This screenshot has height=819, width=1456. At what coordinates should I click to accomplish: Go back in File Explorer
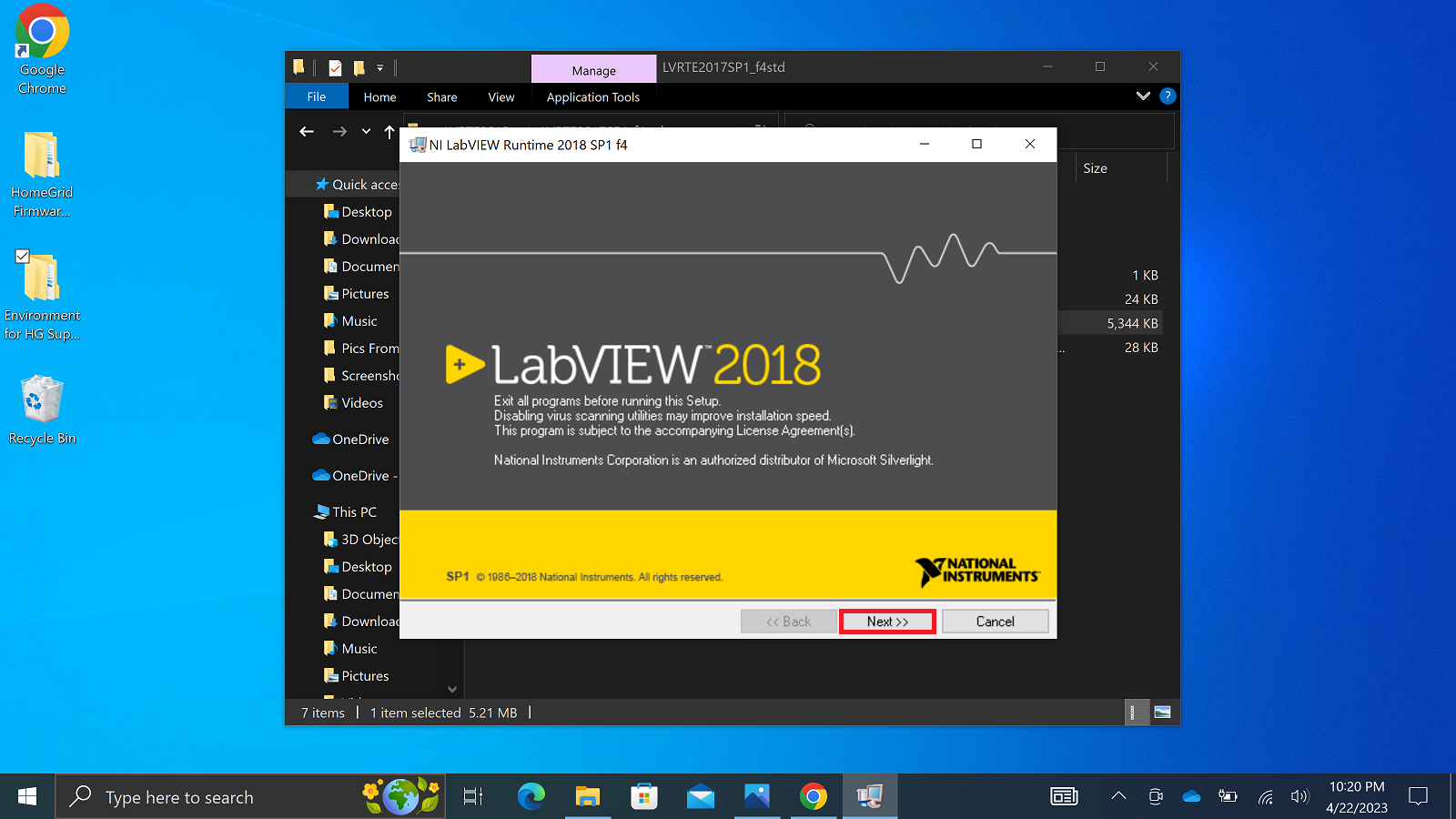[307, 132]
